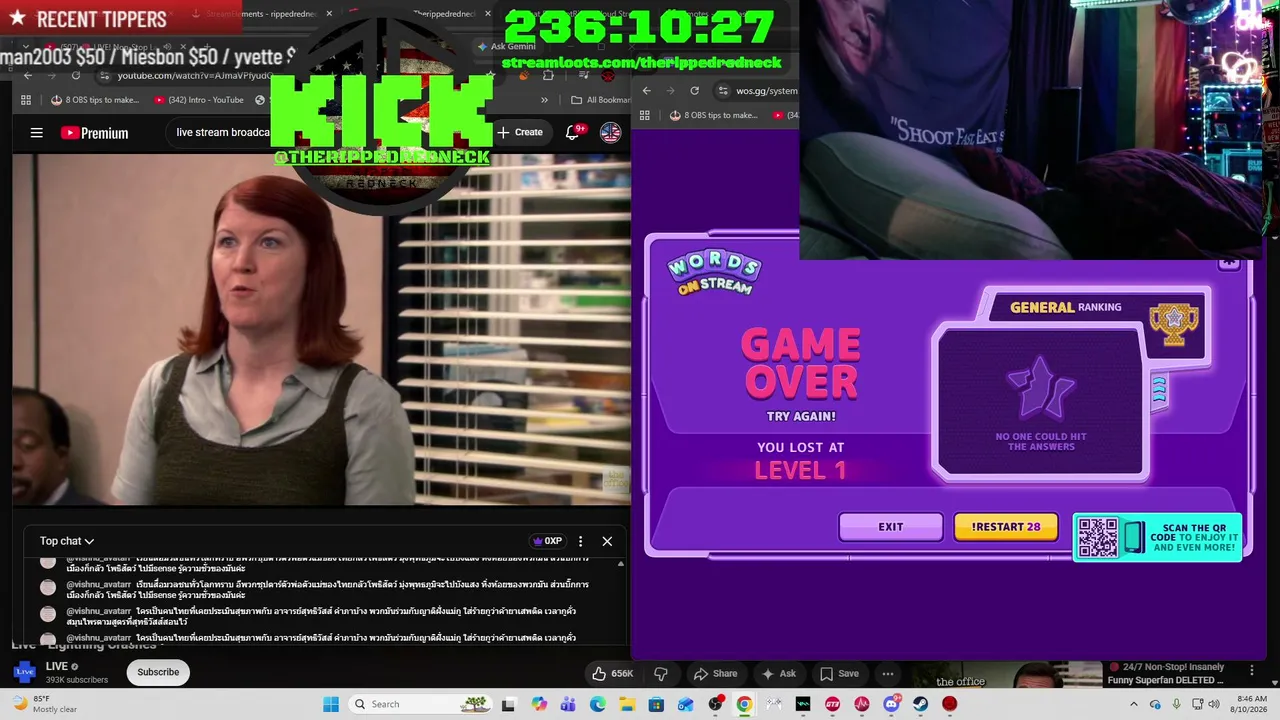The width and height of the screenshot is (1280, 720).
Task: Click the YouTube address bar URL
Action: coord(194,76)
